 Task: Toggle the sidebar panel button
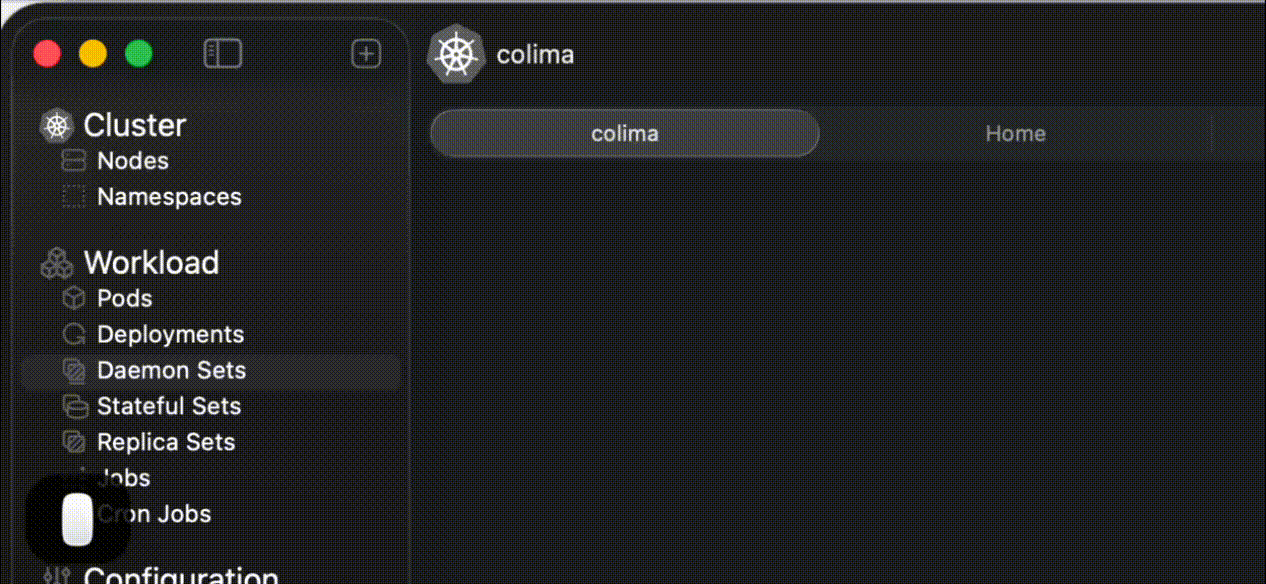coord(222,54)
